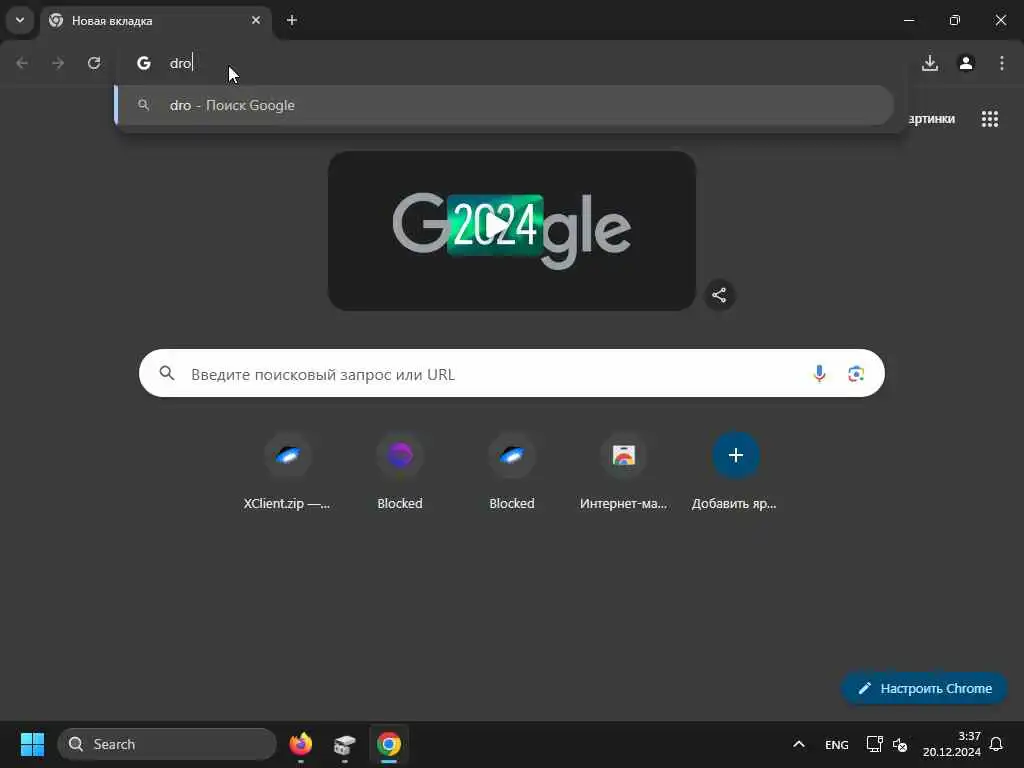Reload the page

(x=94, y=63)
